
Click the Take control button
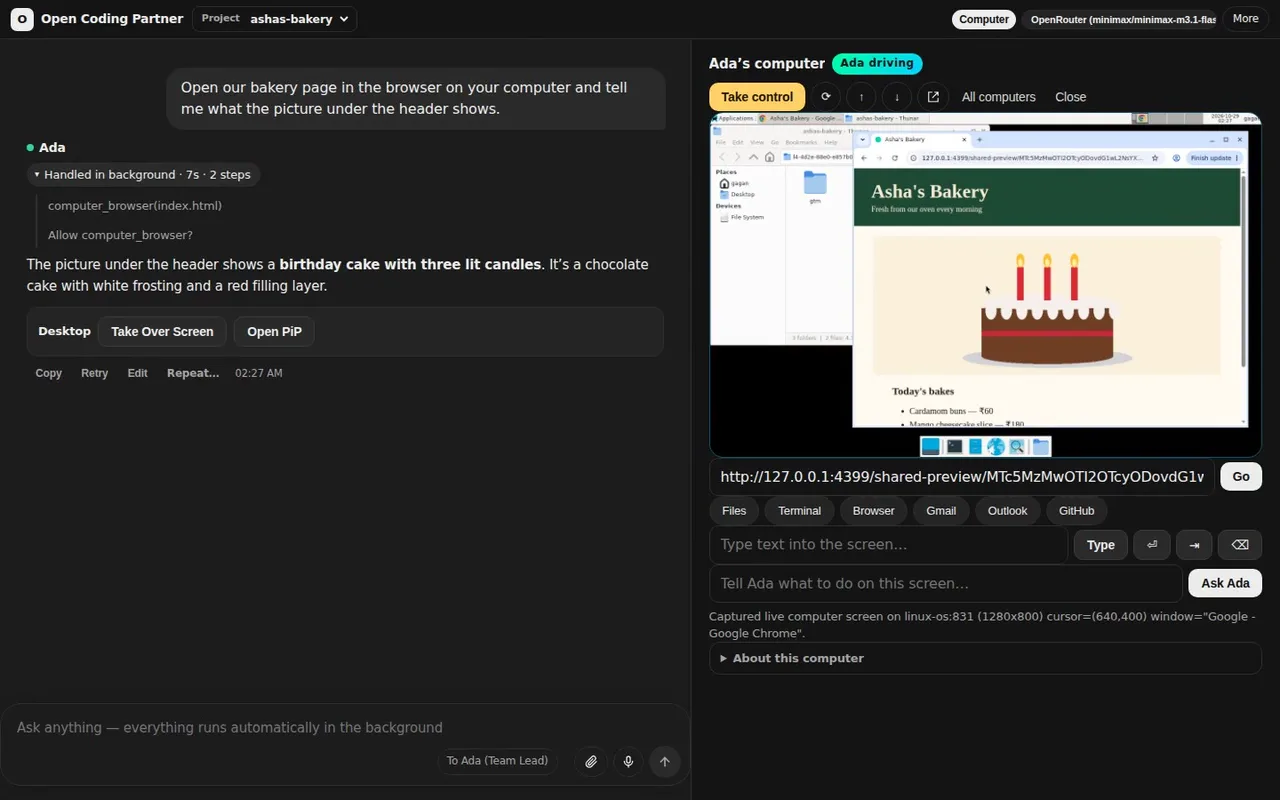click(x=757, y=97)
